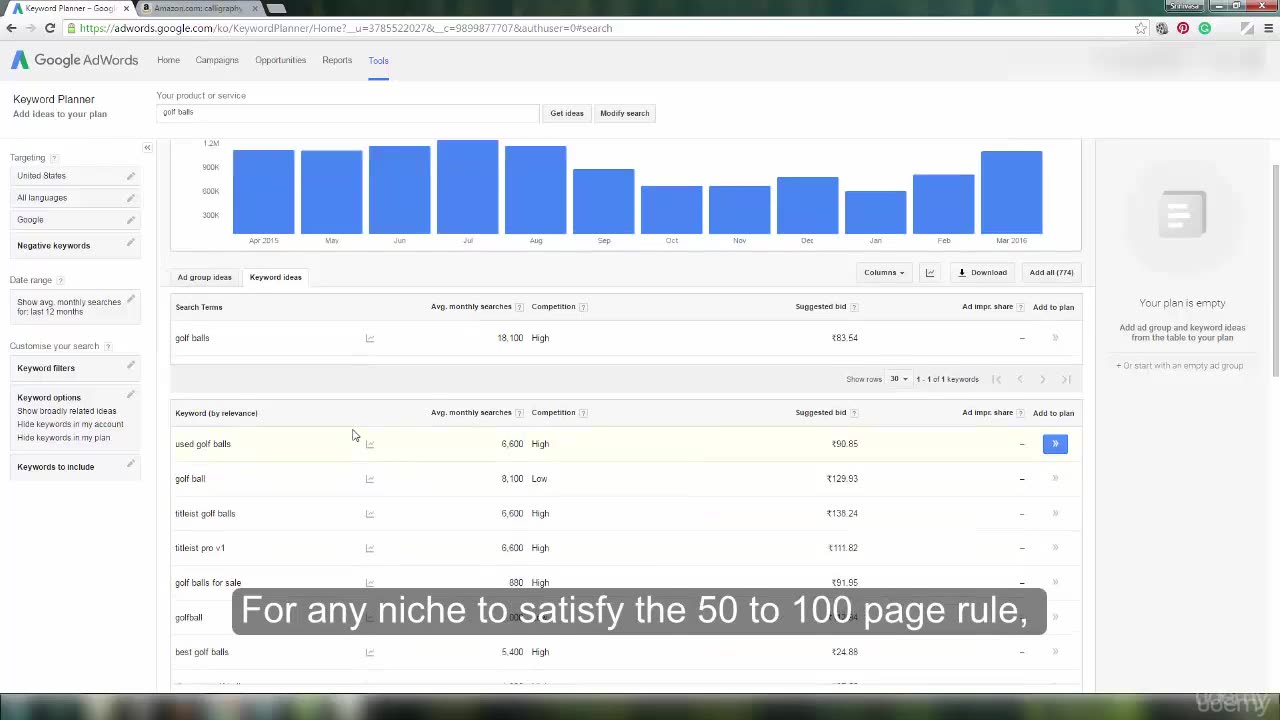1280x720 pixels.
Task: Click Customise your search help icon
Action: coord(107,347)
